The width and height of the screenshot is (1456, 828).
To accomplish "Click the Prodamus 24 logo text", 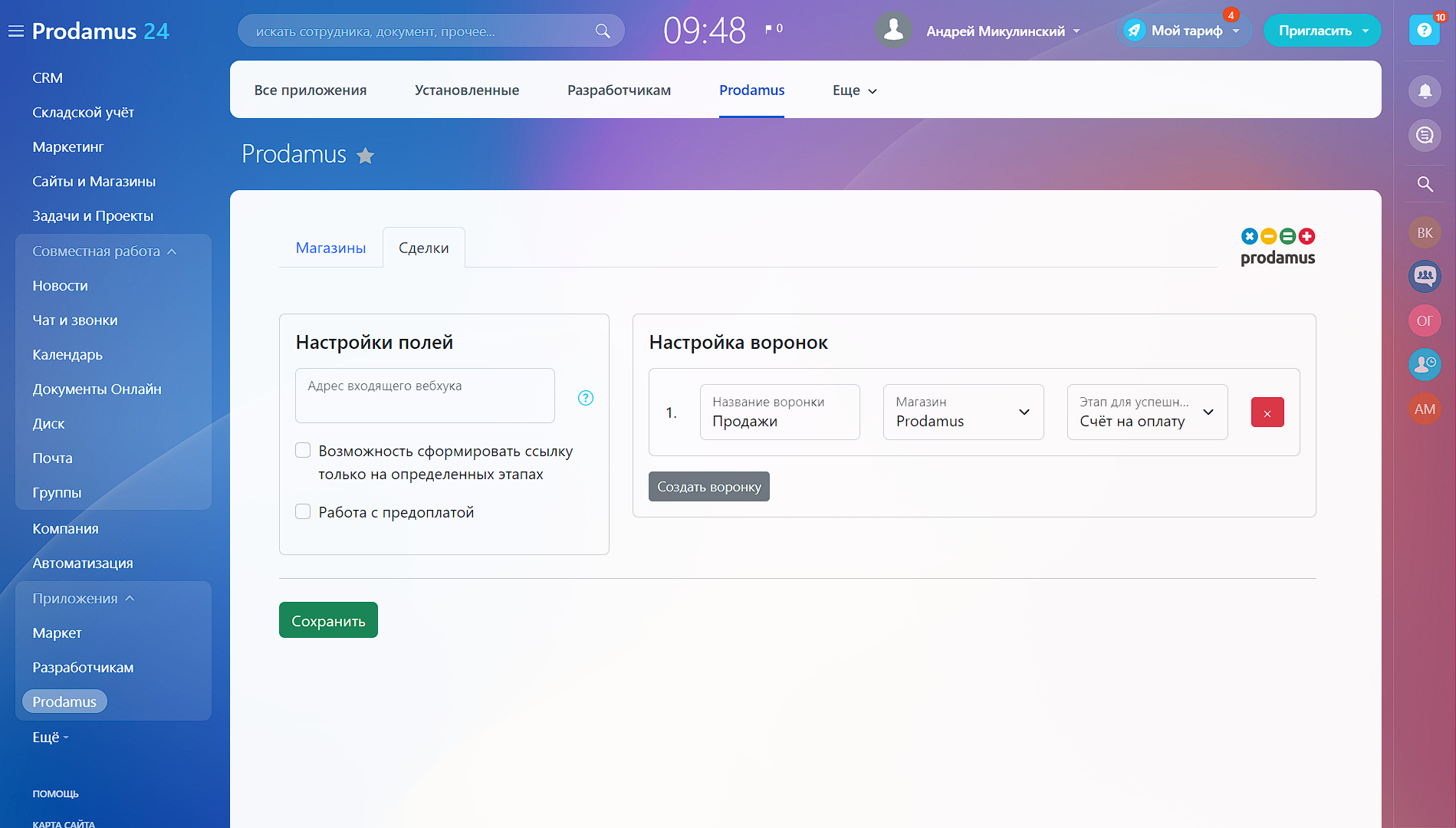I will (100, 31).
